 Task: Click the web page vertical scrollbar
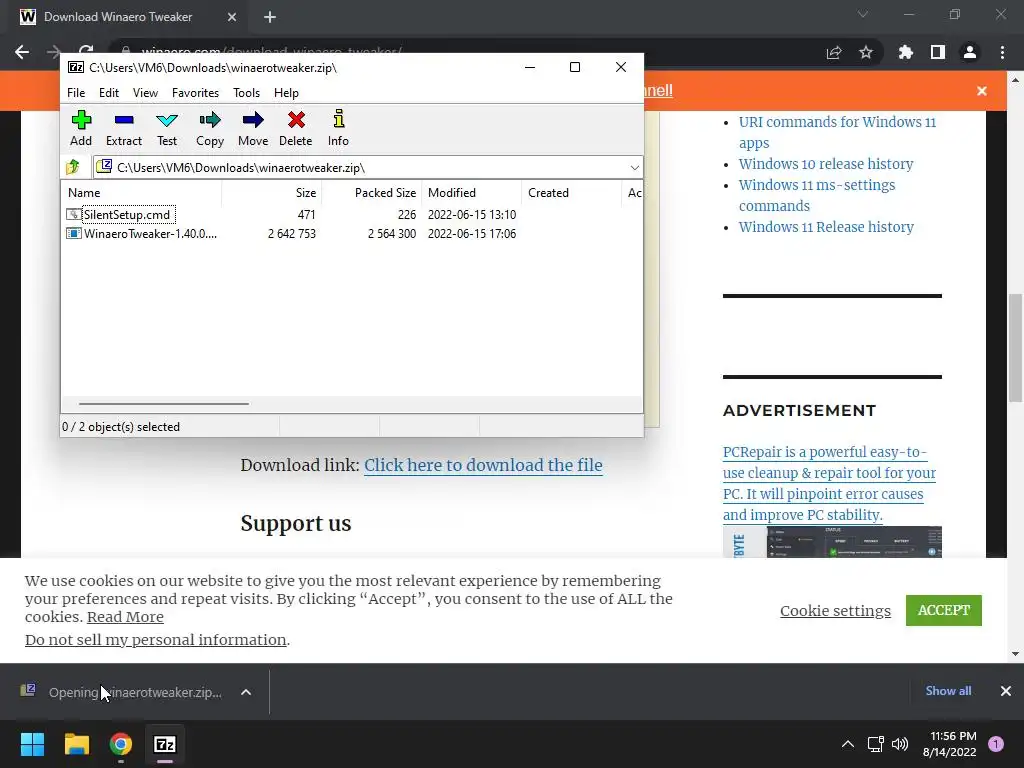tap(1016, 347)
